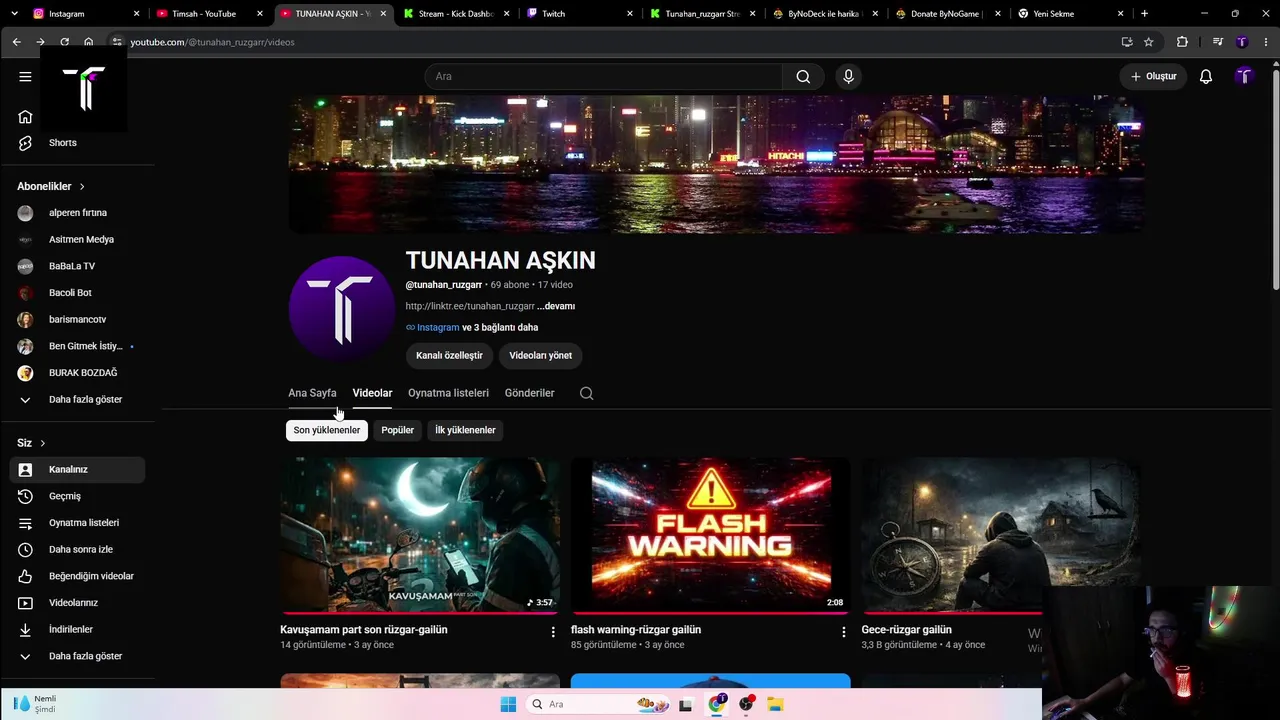Screen dimensions: 1280x720
Task: Open the YouTube account avatar menu
Action: click(x=1243, y=77)
